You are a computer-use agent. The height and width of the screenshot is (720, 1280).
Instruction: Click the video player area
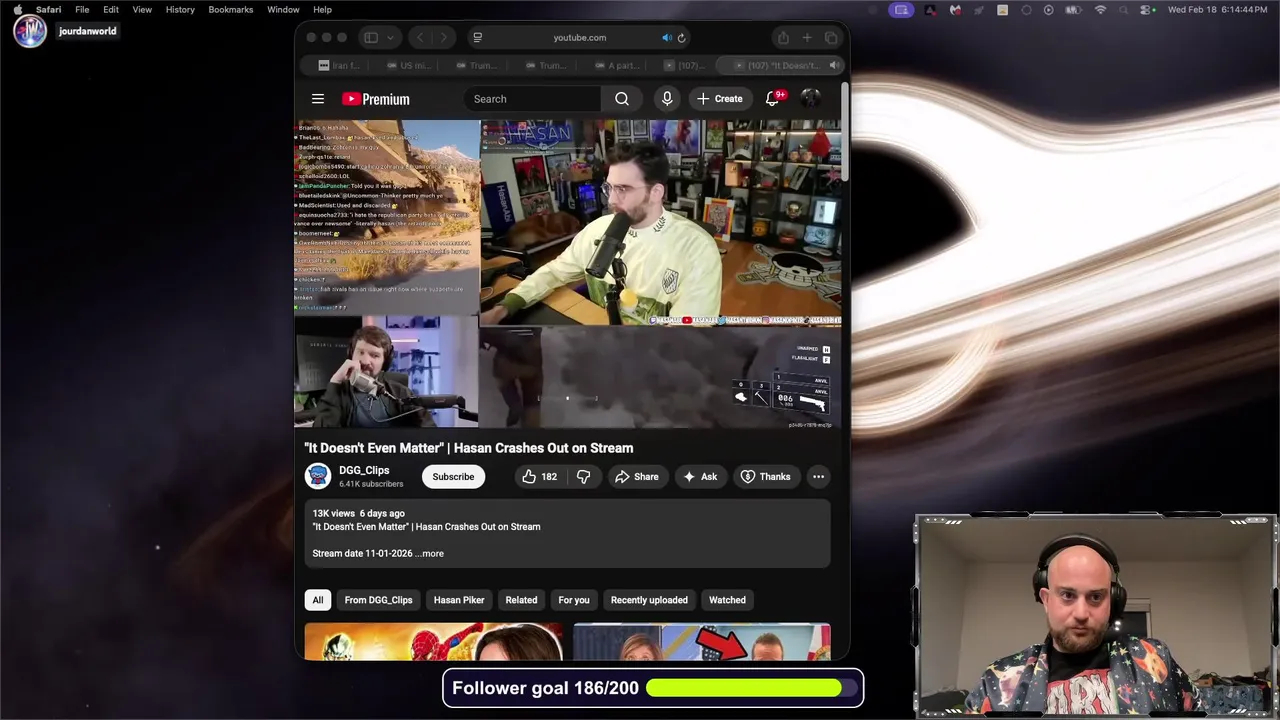[x=568, y=274]
